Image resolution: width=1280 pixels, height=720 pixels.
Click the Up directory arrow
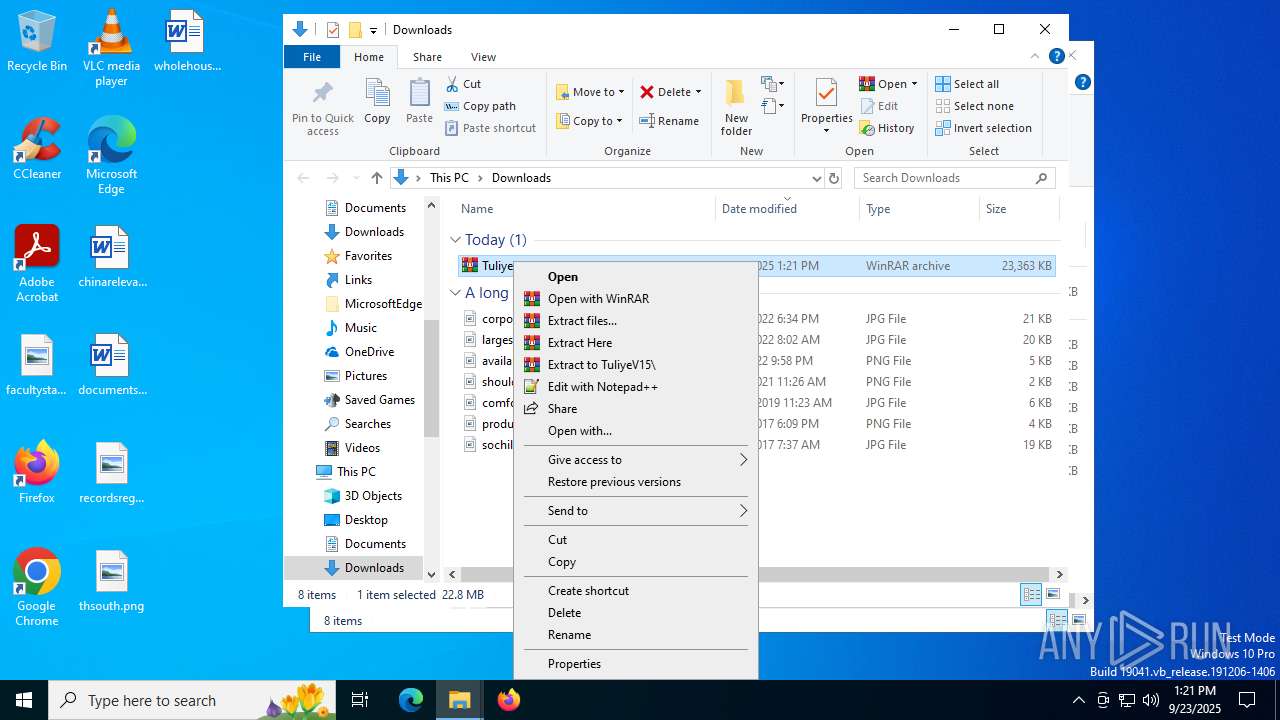(376, 178)
